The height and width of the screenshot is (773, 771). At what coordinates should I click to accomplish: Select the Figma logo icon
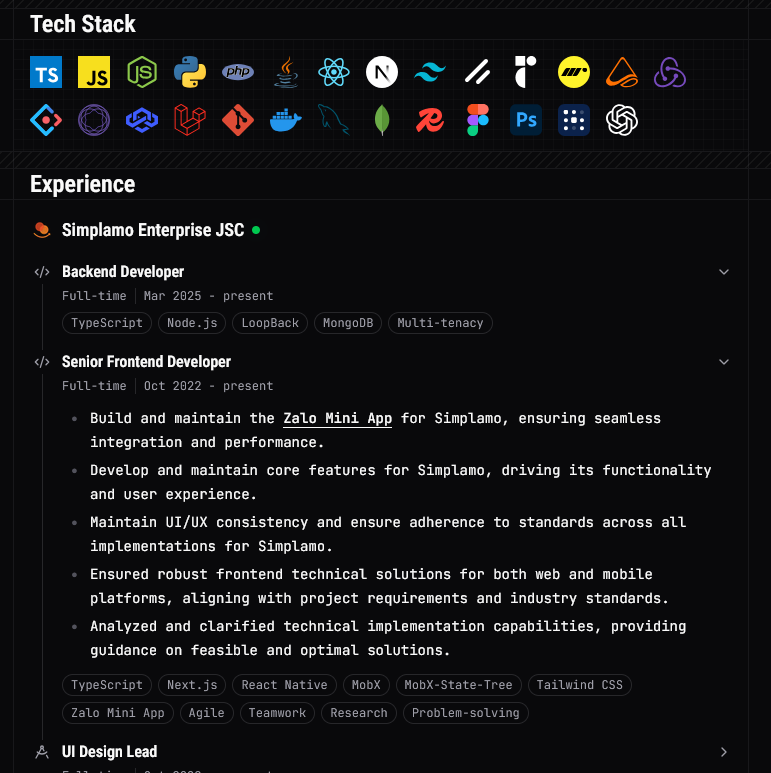click(478, 120)
